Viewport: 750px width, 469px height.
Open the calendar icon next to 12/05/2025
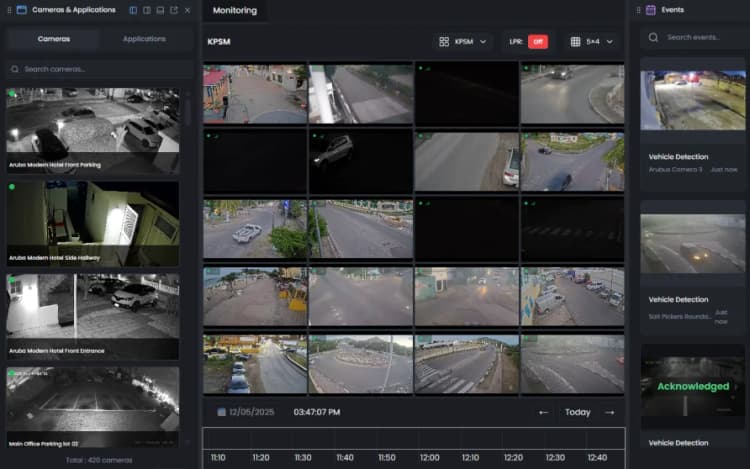pos(221,412)
